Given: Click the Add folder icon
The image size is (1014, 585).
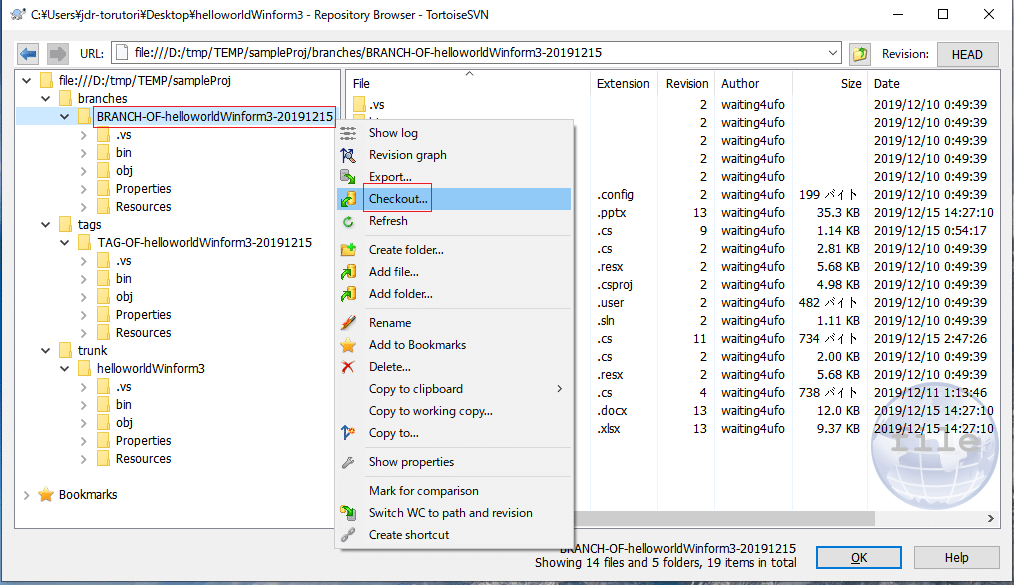Looking at the screenshot, I should [348, 294].
